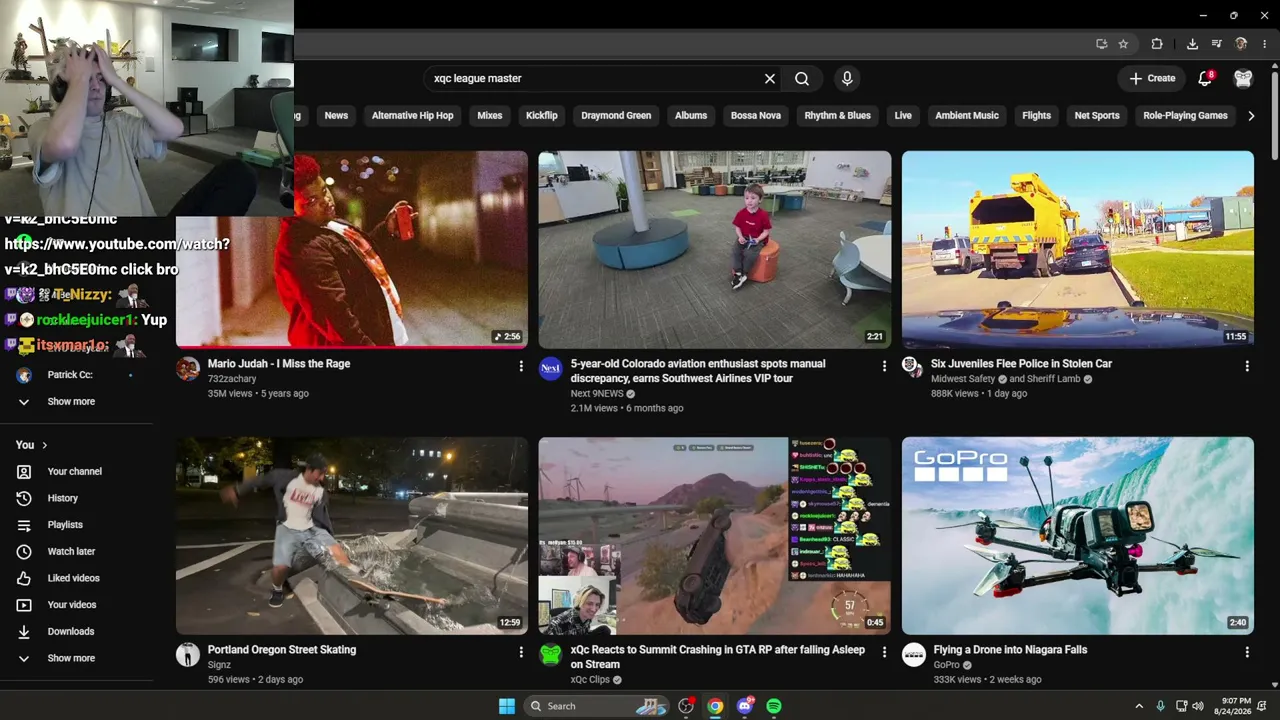Open the Signz channel avatar
The image size is (1280, 720).
(188, 655)
